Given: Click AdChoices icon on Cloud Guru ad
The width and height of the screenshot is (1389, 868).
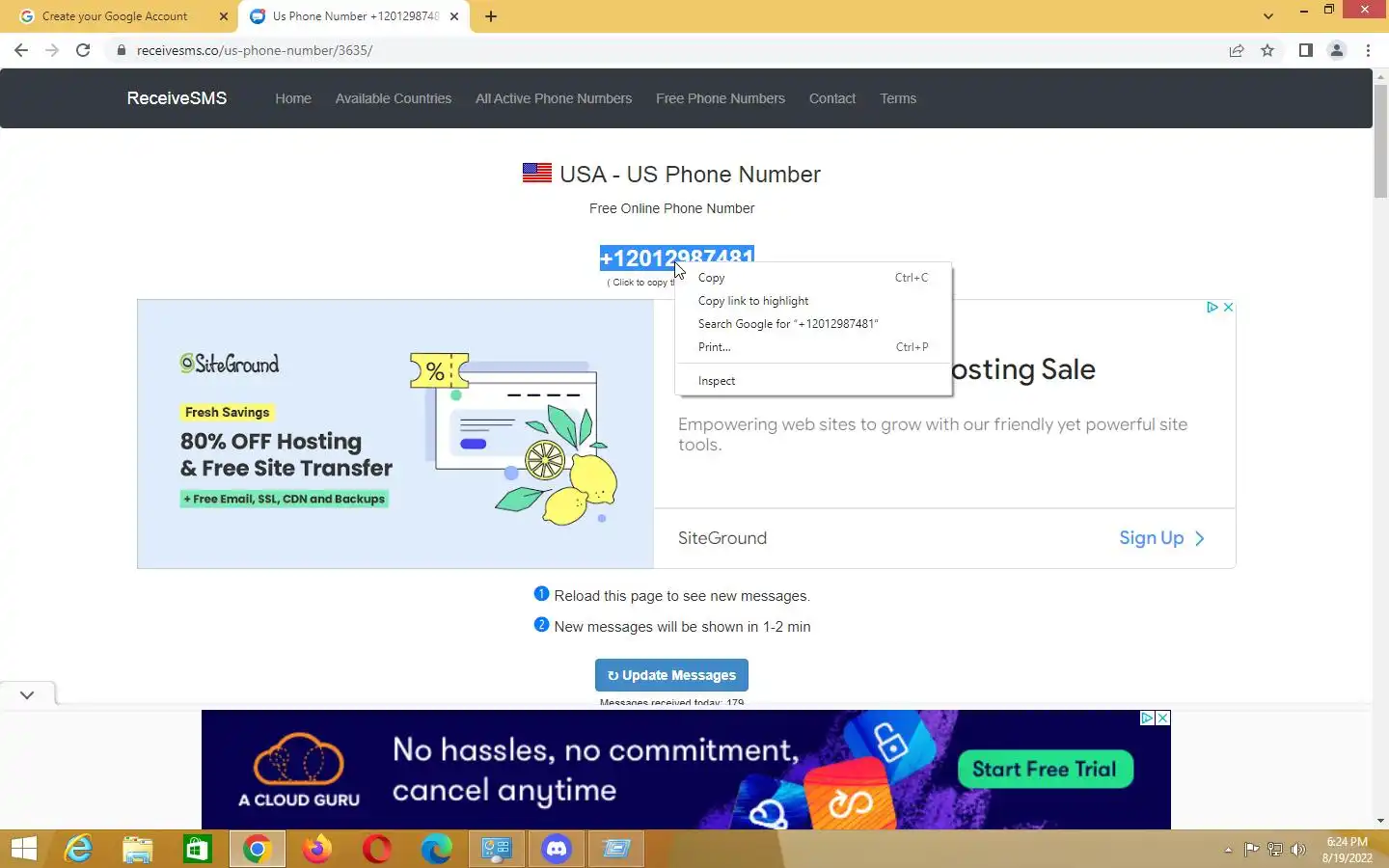Looking at the screenshot, I should tap(1148, 718).
